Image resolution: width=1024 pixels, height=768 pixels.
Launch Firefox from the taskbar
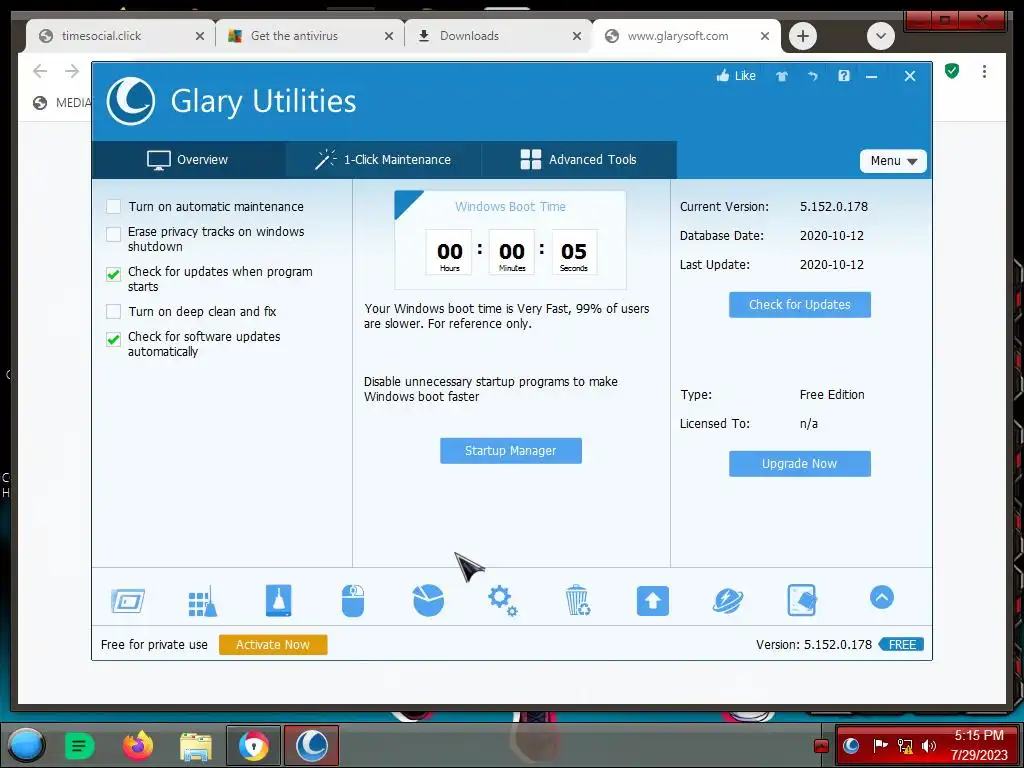pos(138,745)
